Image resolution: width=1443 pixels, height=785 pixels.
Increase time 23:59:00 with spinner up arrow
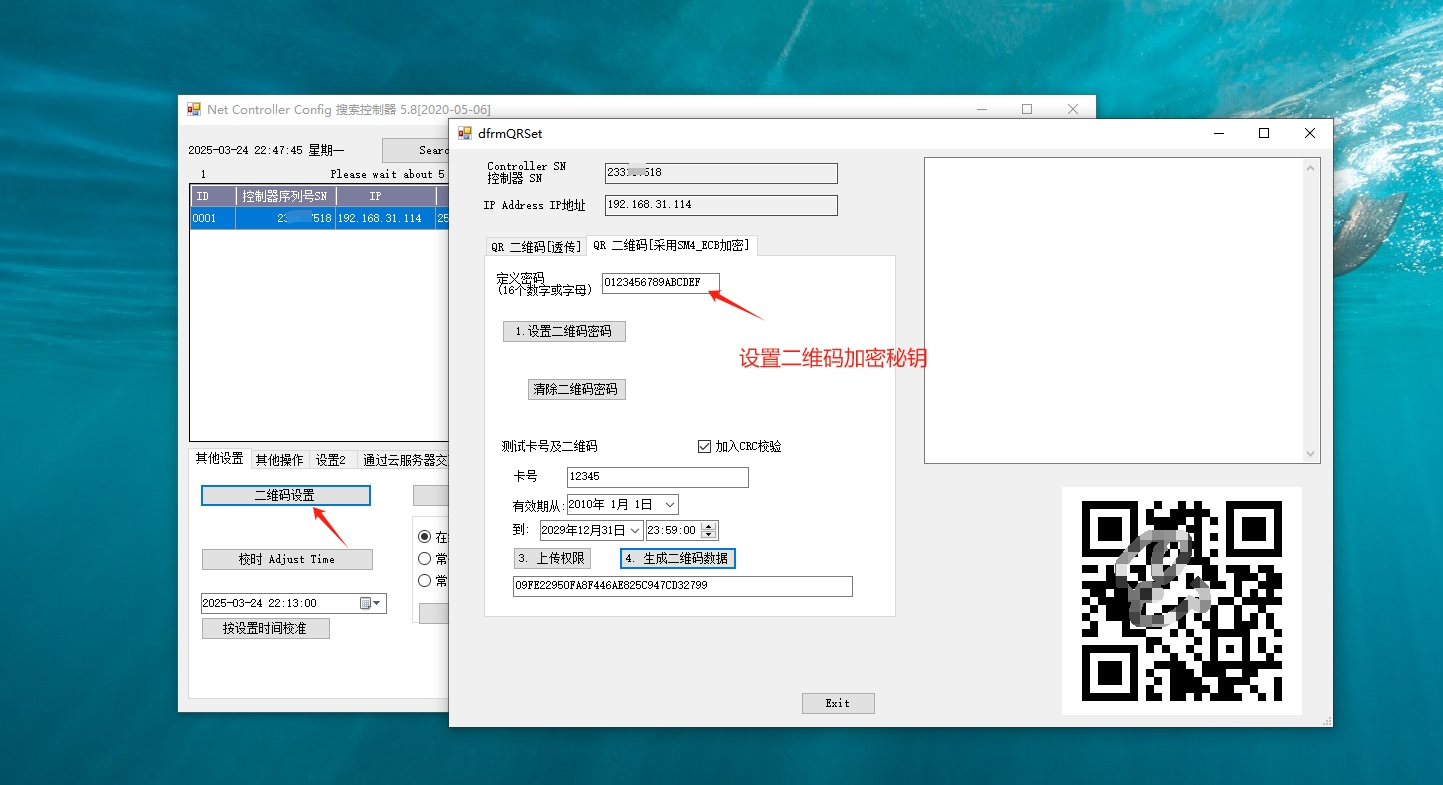pos(709,526)
